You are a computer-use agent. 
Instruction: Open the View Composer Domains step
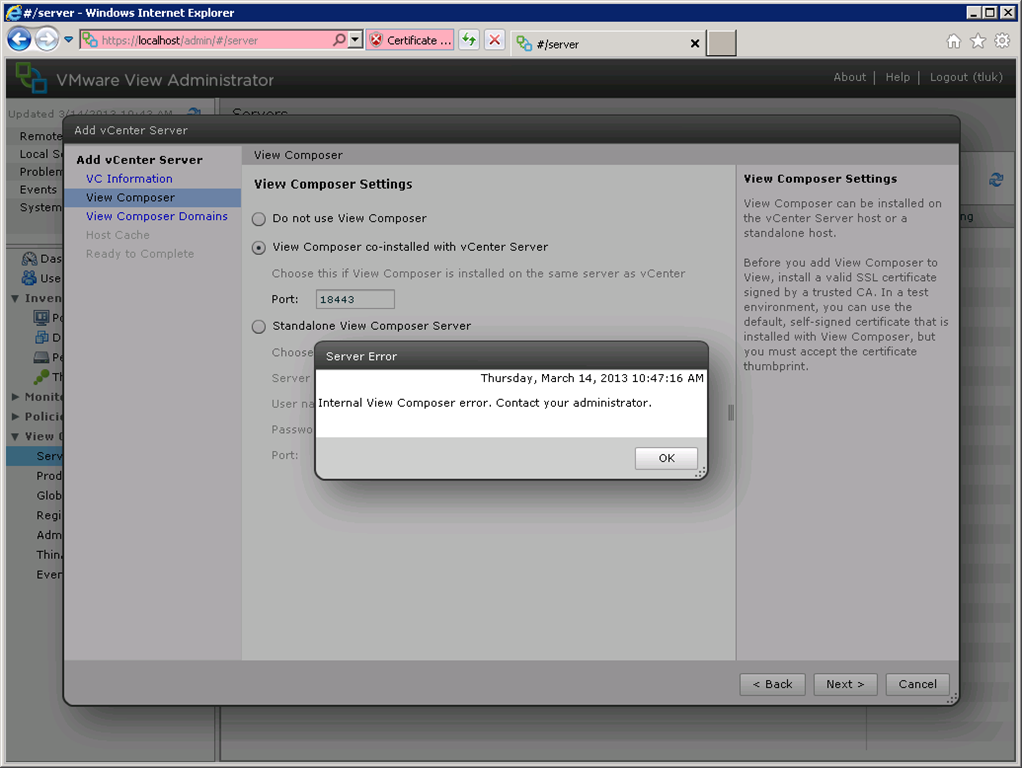click(x=156, y=216)
